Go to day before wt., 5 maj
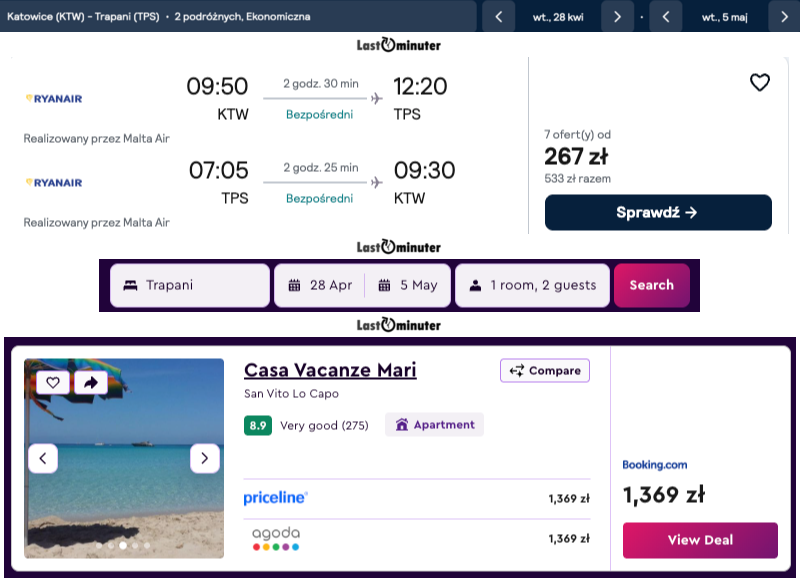The width and height of the screenshot is (800, 578). 665,17
